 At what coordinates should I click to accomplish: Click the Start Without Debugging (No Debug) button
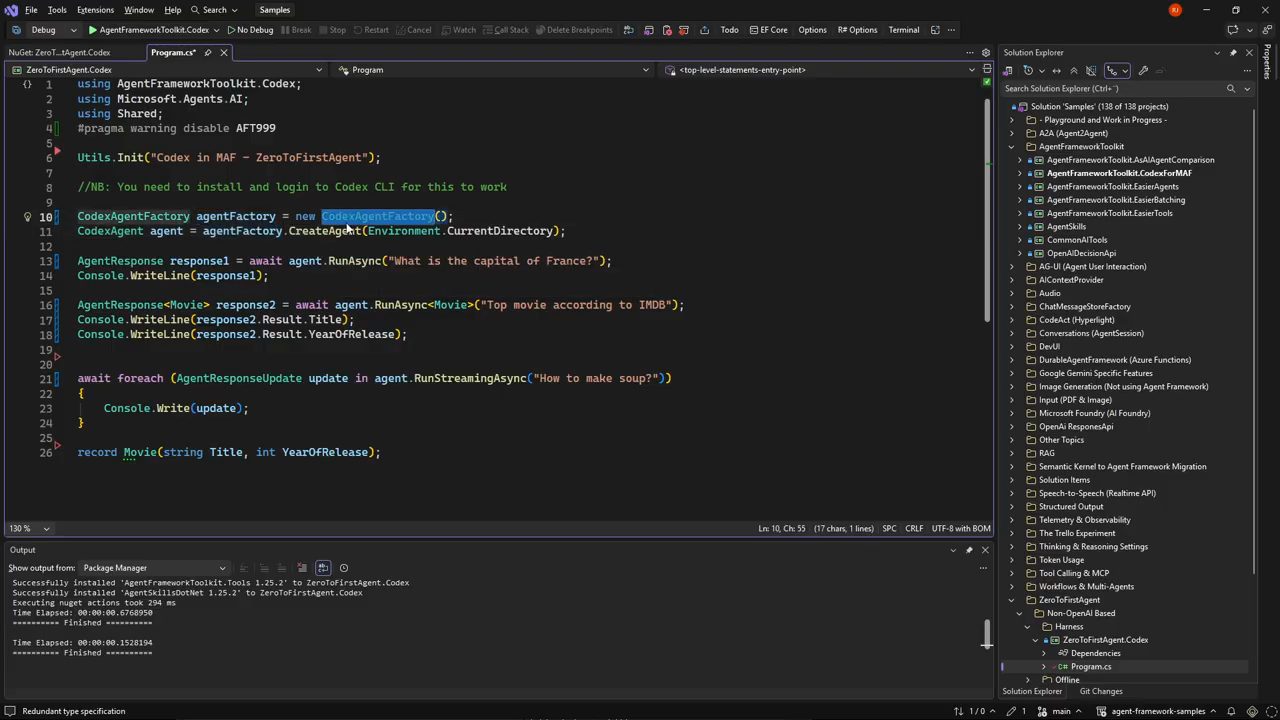(x=249, y=30)
